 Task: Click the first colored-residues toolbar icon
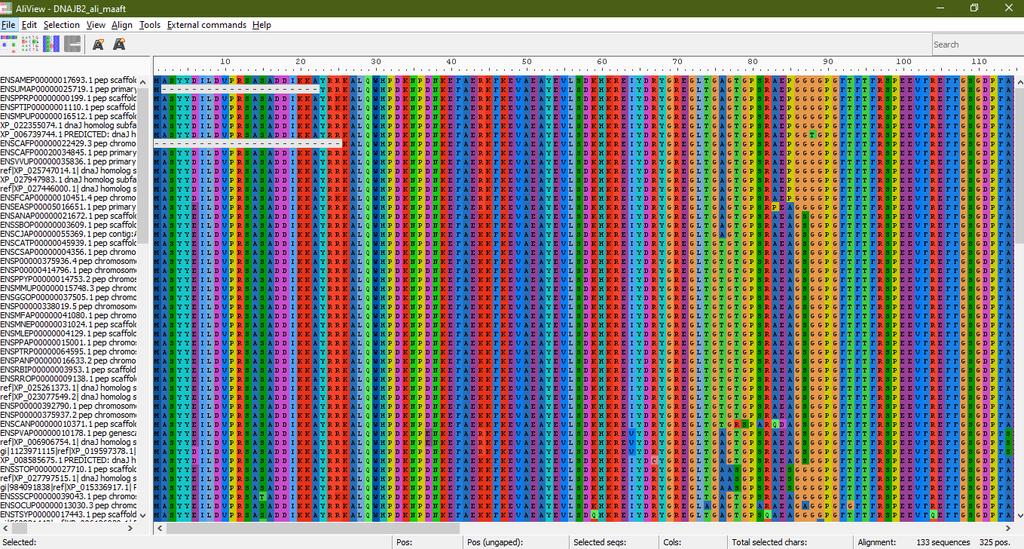coord(8,44)
